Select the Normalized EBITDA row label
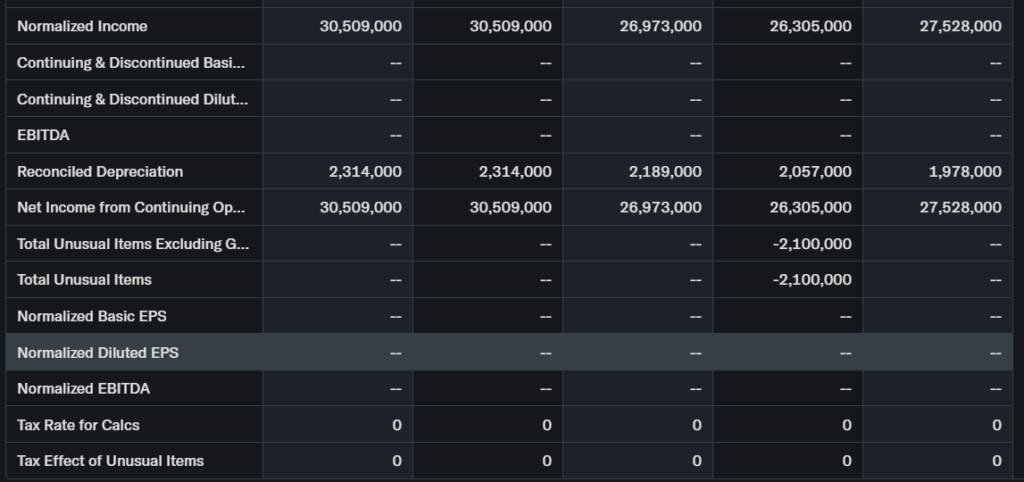 83,388
